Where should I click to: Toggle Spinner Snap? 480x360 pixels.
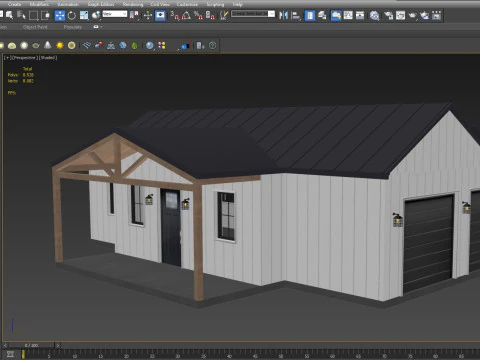pos(210,15)
